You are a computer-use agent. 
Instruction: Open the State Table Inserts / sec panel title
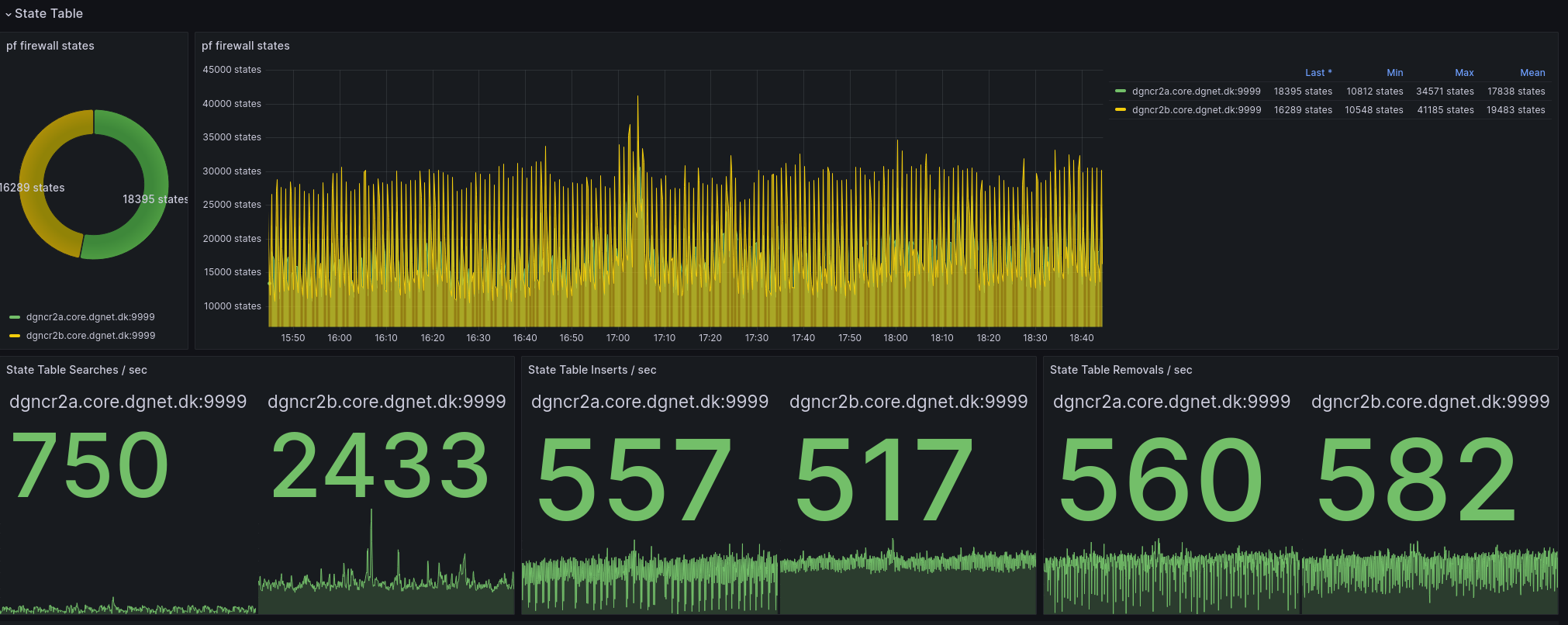592,370
